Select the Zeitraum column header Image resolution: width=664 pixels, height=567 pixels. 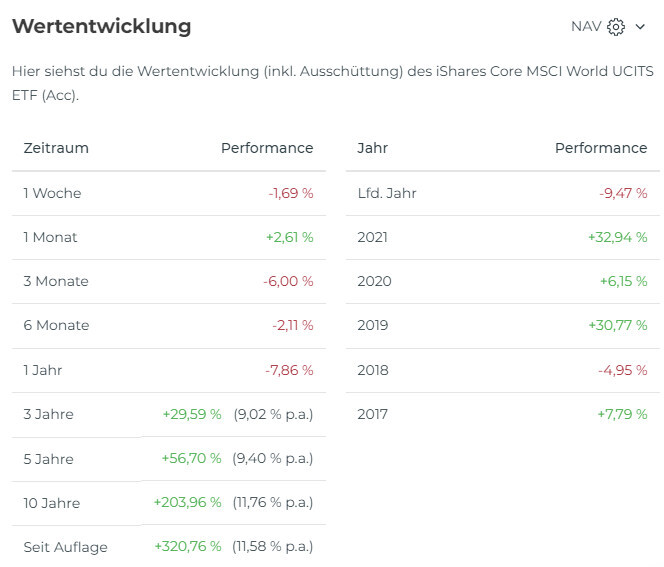(56, 148)
